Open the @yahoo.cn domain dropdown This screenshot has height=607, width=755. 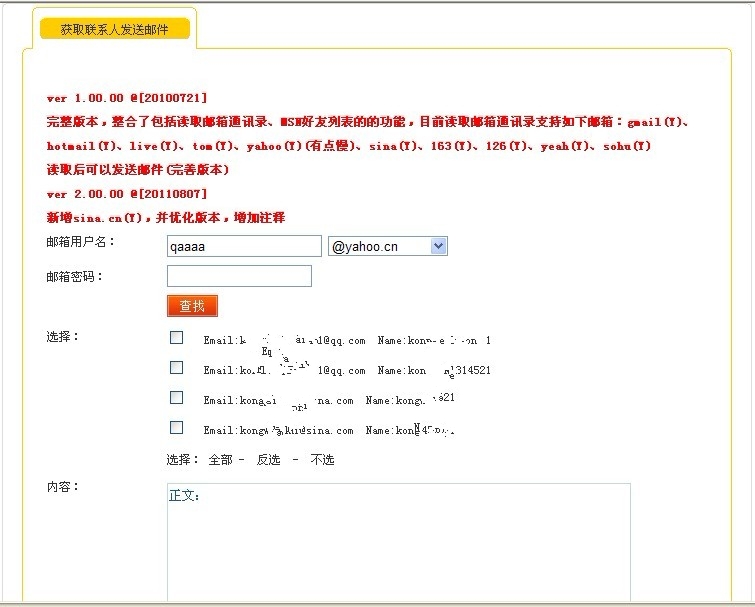pos(388,246)
